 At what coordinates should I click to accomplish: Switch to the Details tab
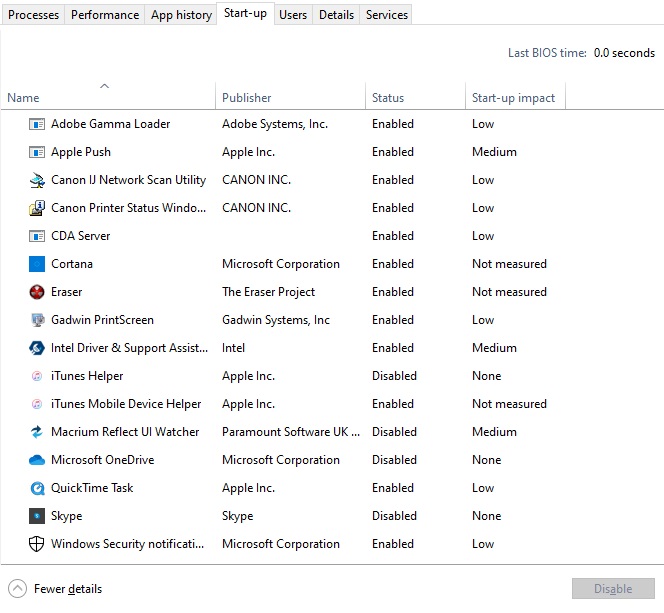click(336, 15)
